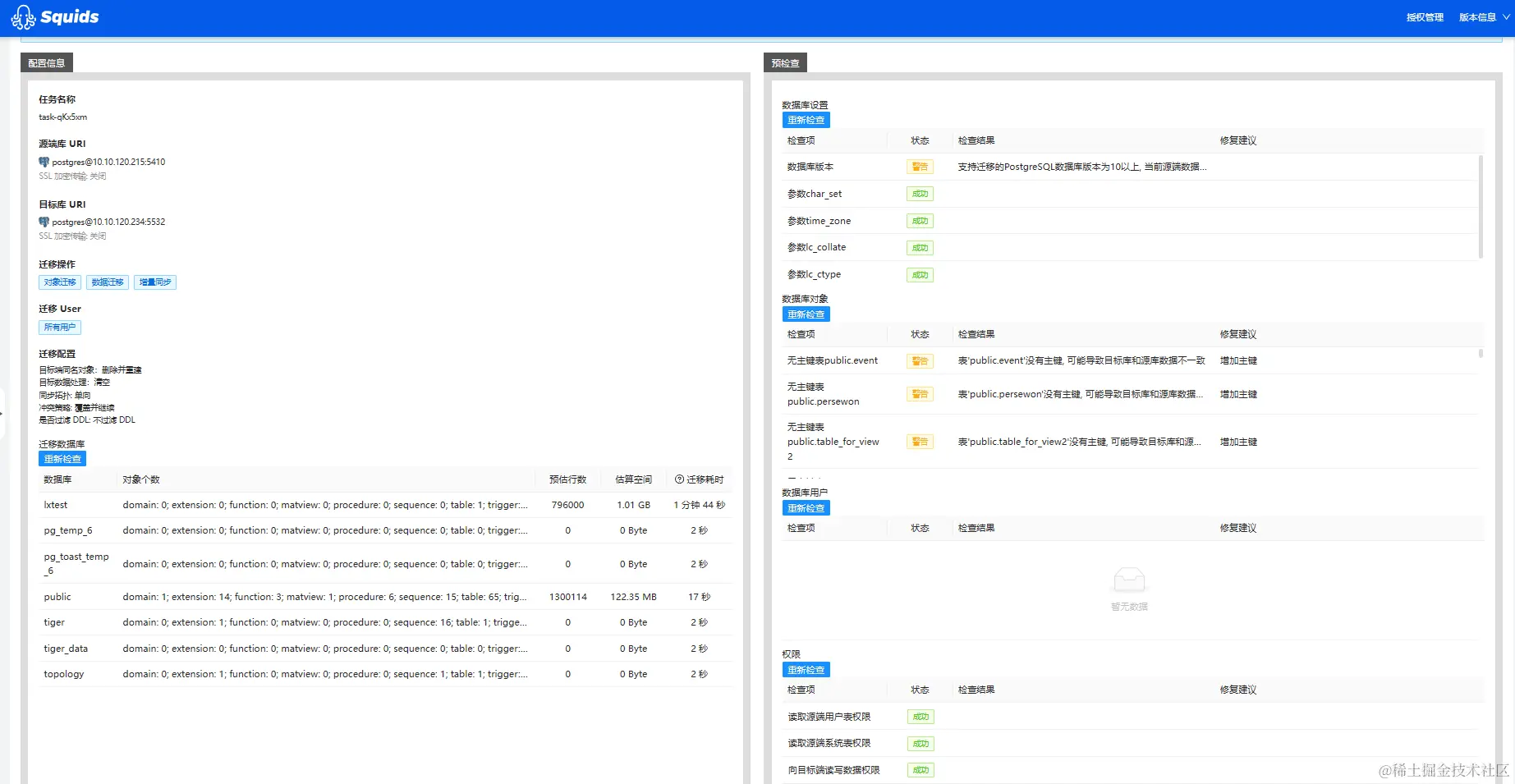The height and width of the screenshot is (784, 1515).
Task: Click scrollbar of 数据库设置 check table
Action: (x=1481, y=207)
